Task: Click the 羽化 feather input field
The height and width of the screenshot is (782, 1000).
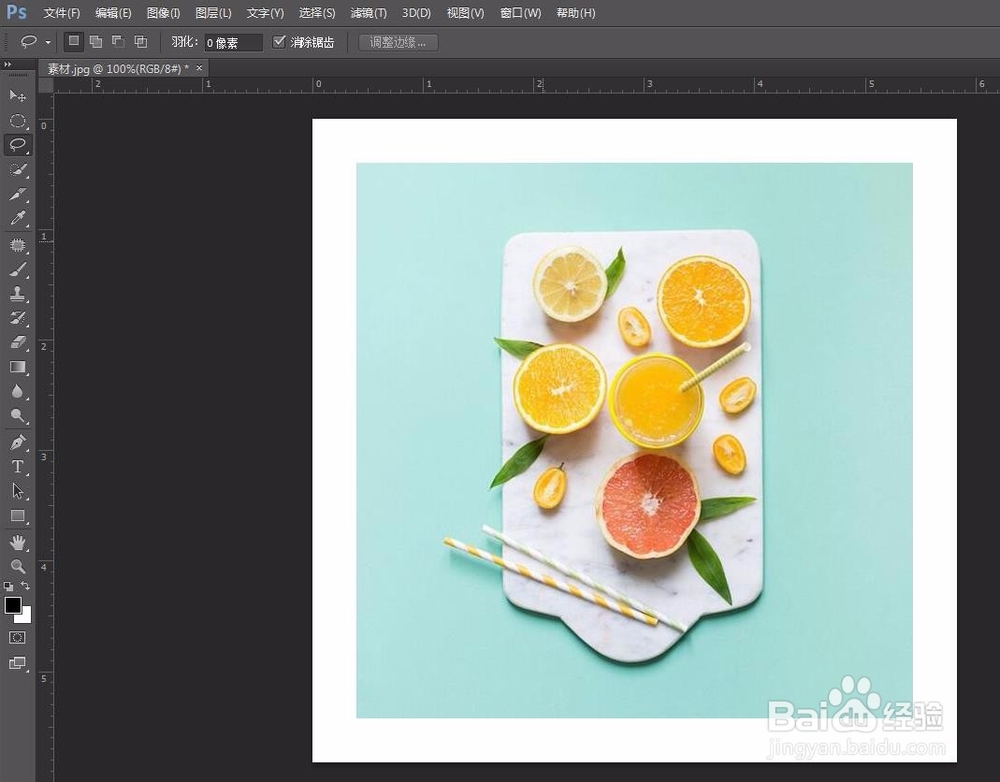Action: coord(233,43)
